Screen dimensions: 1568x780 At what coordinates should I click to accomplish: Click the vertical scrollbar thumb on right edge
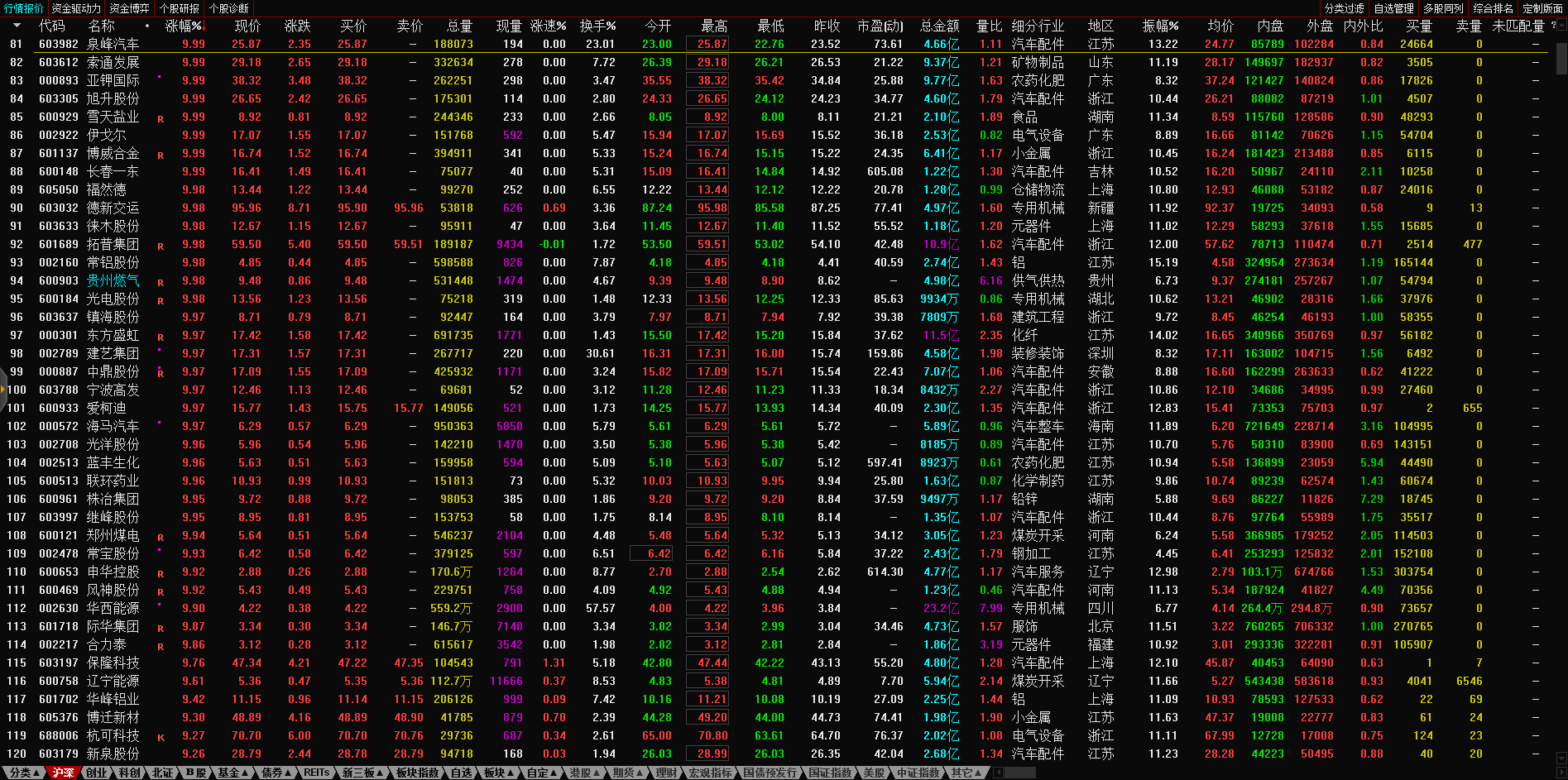click(x=1561, y=60)
